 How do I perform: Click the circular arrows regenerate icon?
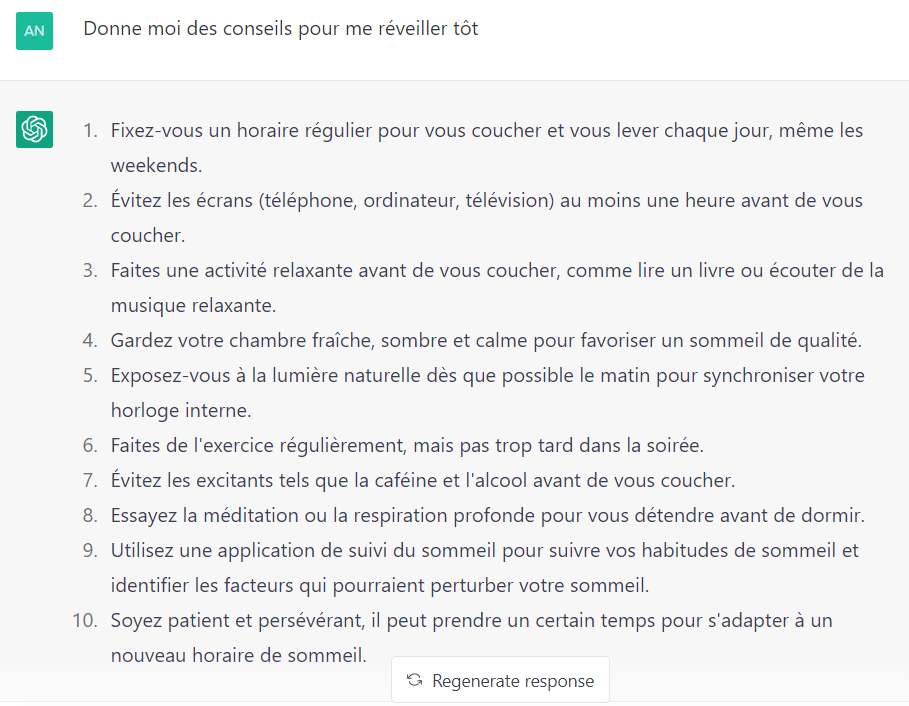414,681
